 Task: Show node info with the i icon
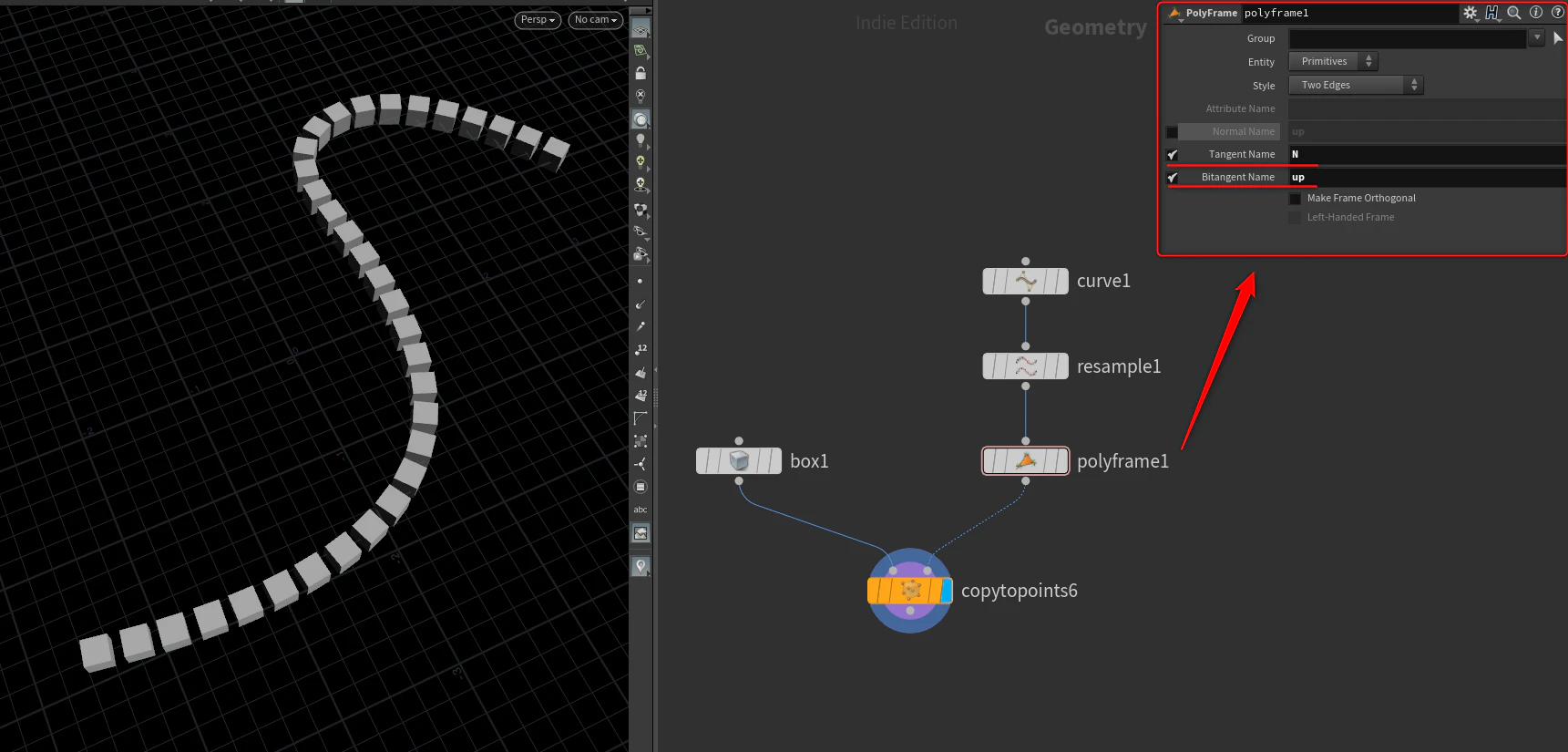pyautogui.click(x=1536, y=13)
